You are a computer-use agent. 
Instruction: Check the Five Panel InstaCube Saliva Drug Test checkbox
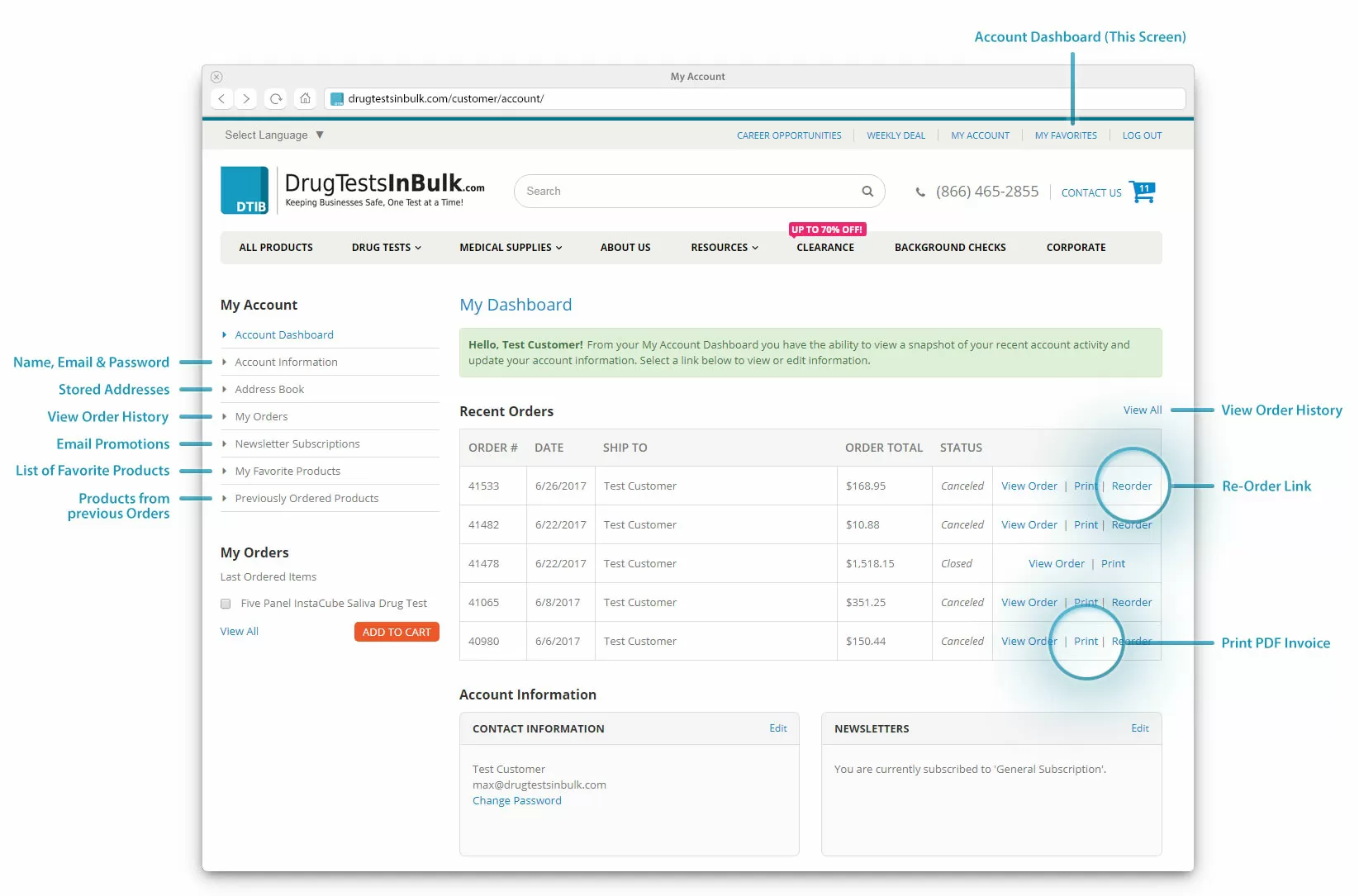tap(225, 604)
